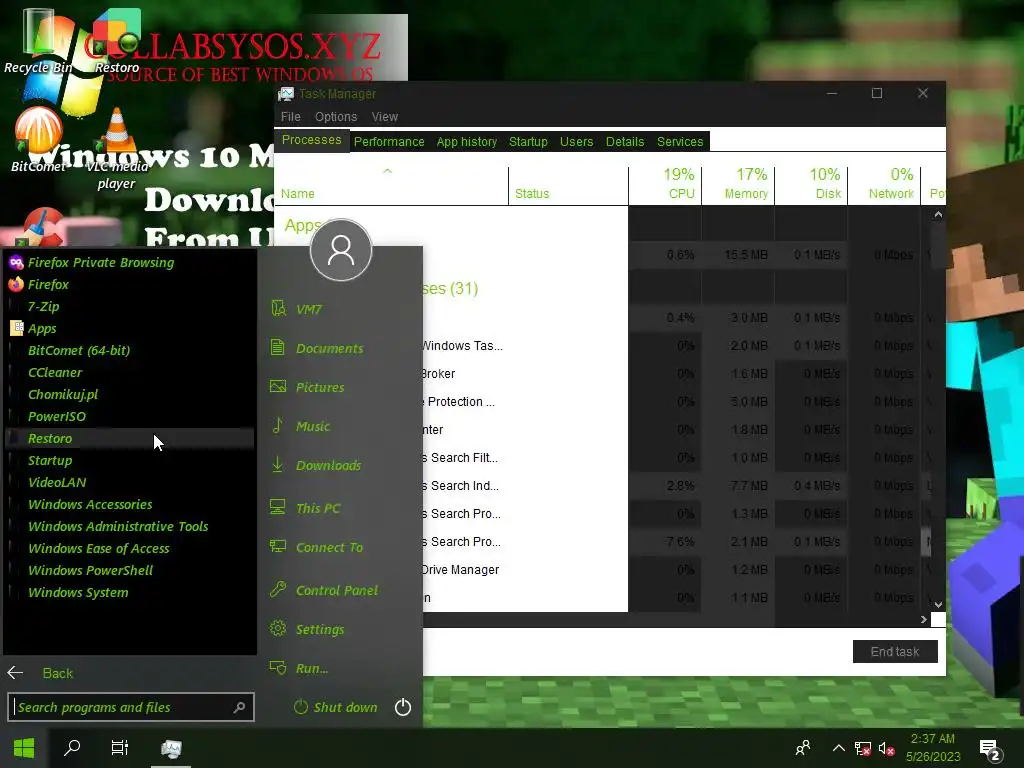Open This PC from start menu
The image size is (1024, 768).
coord(306,508)
